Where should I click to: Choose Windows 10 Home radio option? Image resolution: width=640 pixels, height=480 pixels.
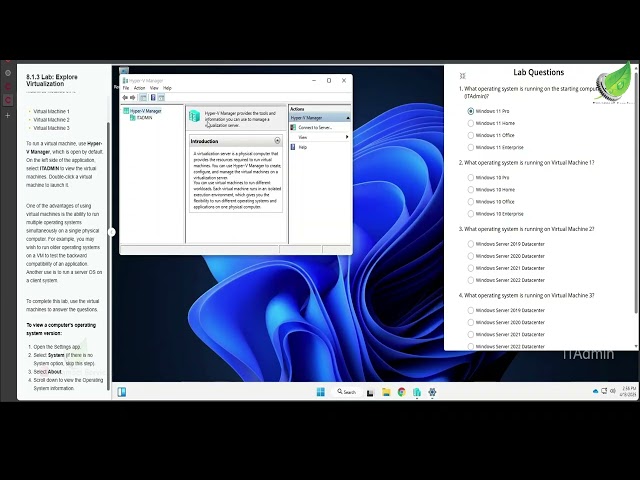tap(471, 190)
